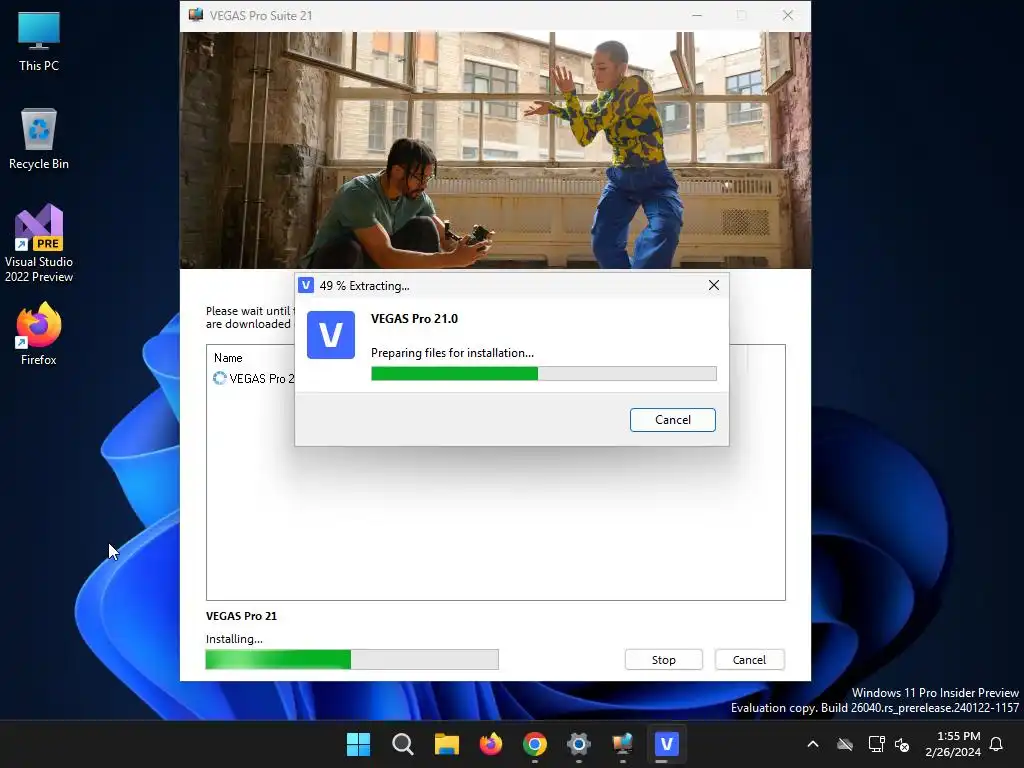Open the Settings gear in the taskbar
Viewport: 1024px width, 768px height.
click(x=579, y=744)
